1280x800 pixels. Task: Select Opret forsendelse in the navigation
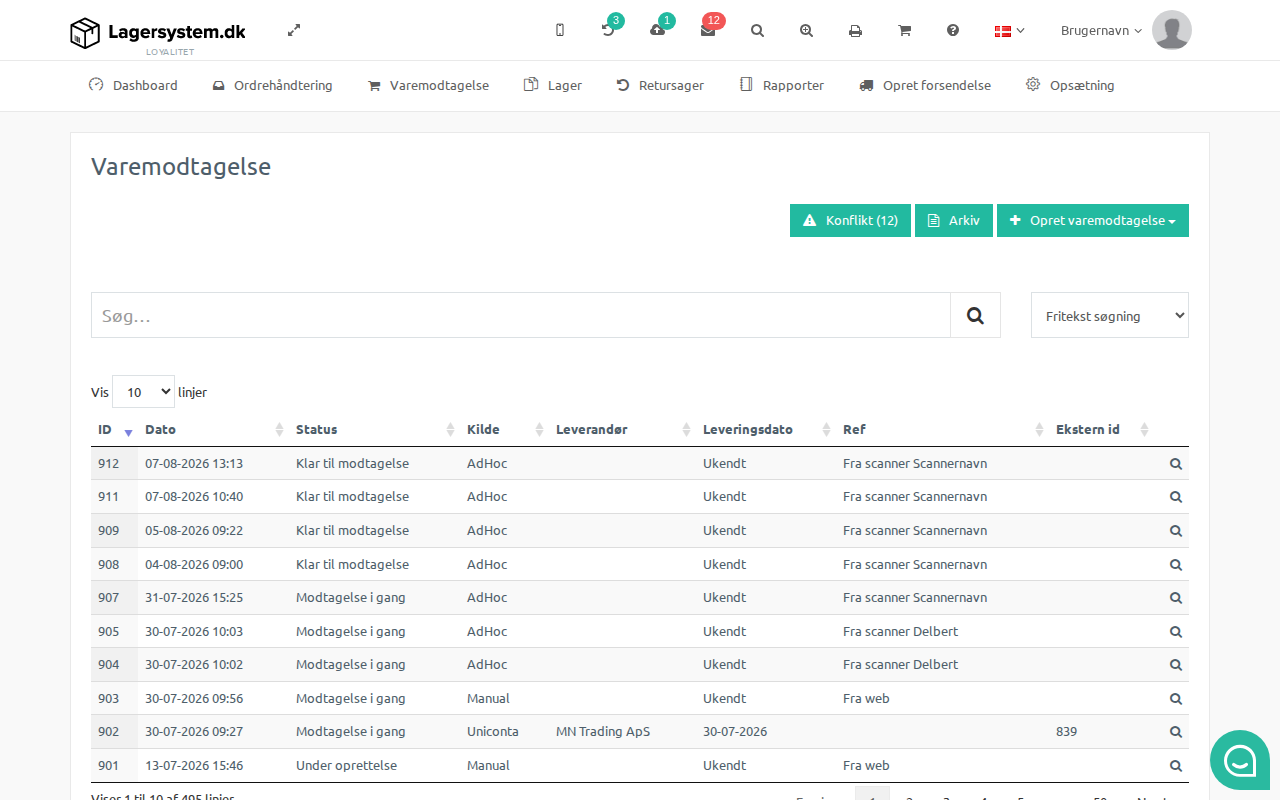click(x=925, y=86)
